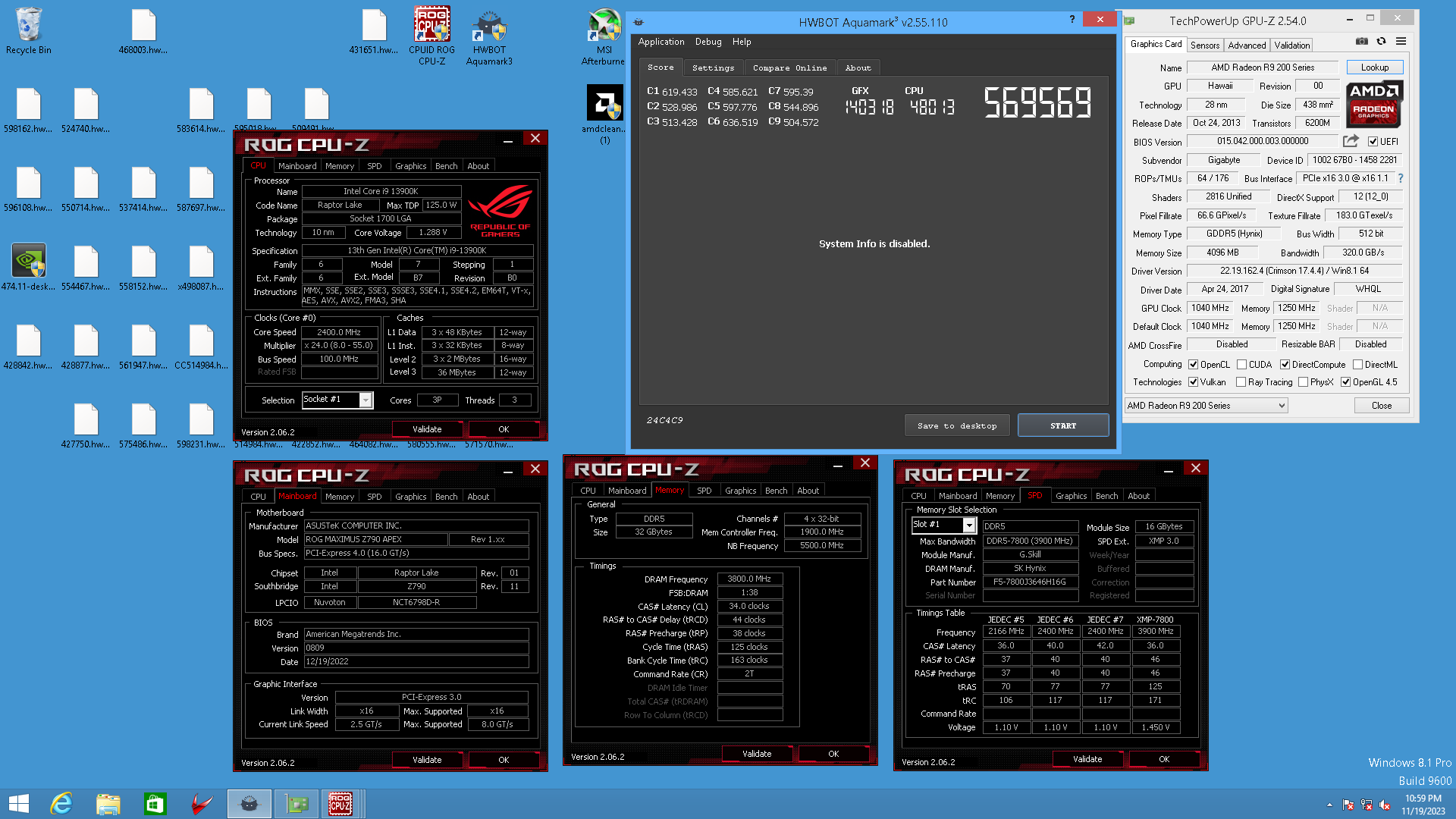The height and width of the screenshot is (819, 1456).
Task: Show hidden tray icons arrow
Action: (x=1329, y=805)
